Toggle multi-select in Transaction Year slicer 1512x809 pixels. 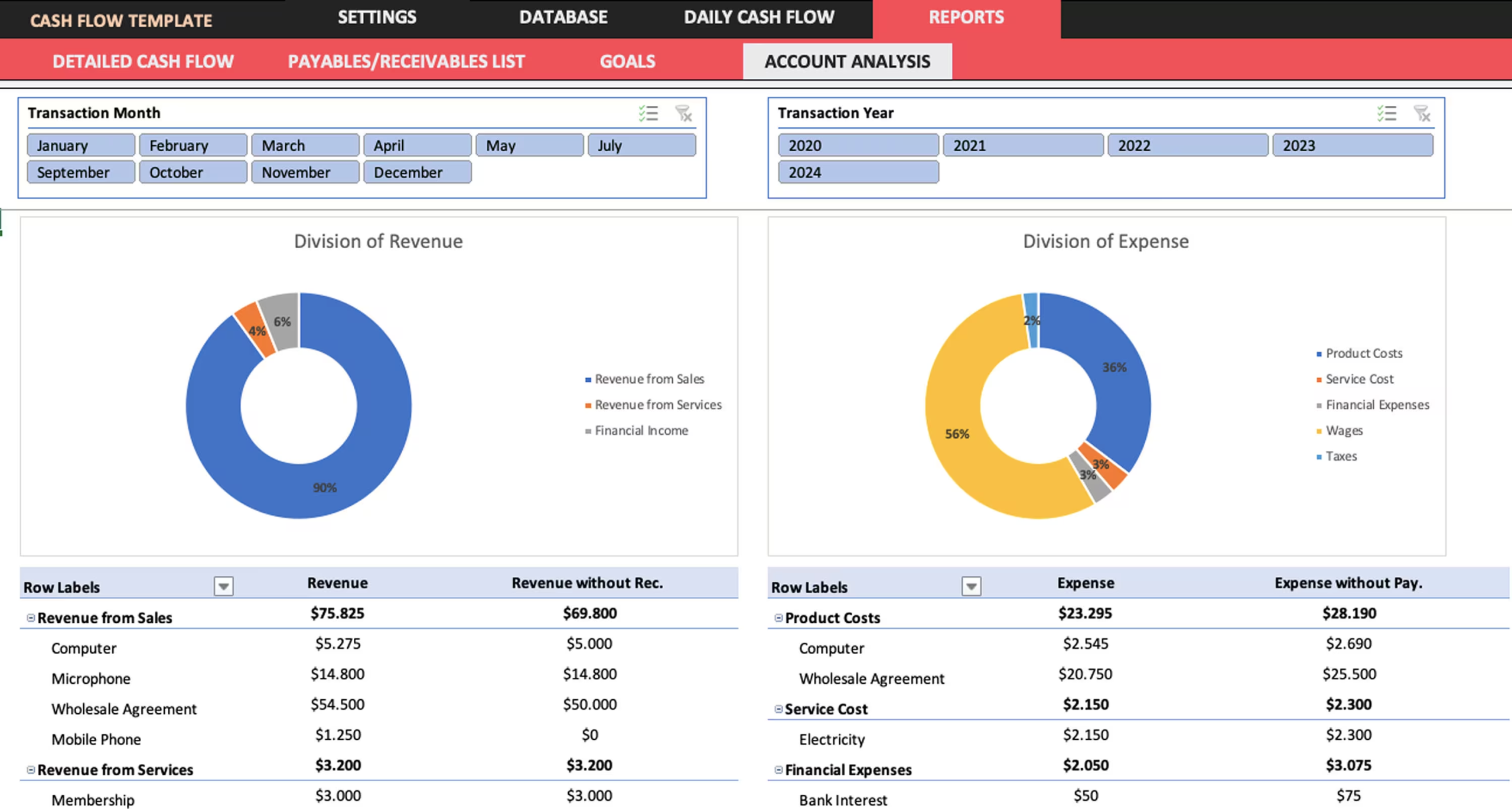click(x=1386, y=113)
